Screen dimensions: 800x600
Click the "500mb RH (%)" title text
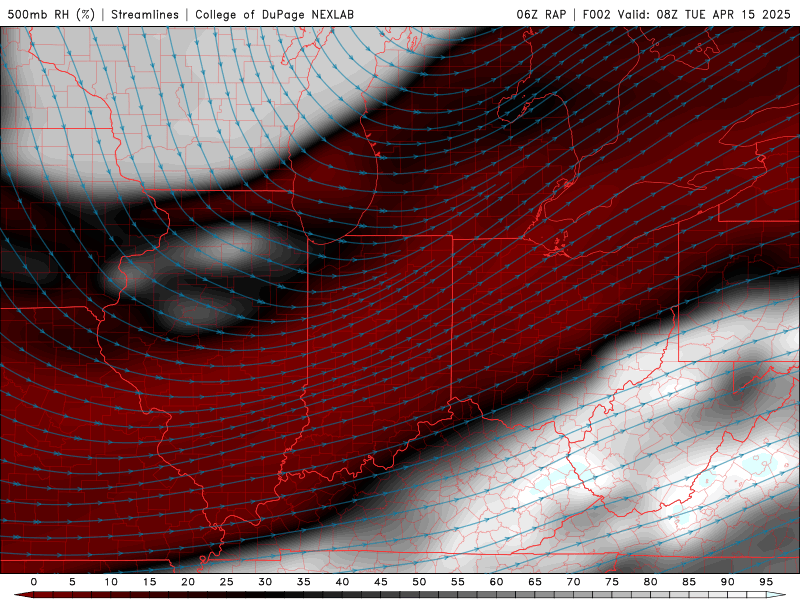coord(52,14)
